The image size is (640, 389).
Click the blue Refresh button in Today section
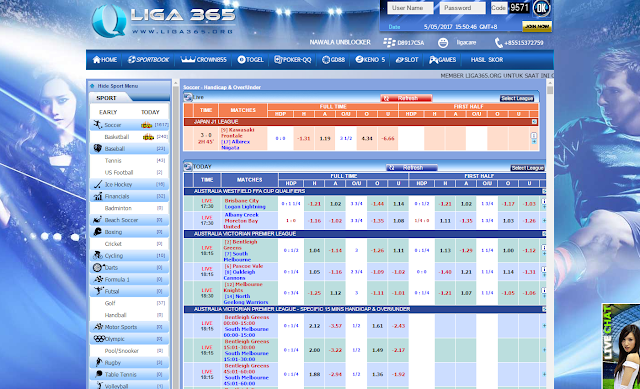pos(411,168)
